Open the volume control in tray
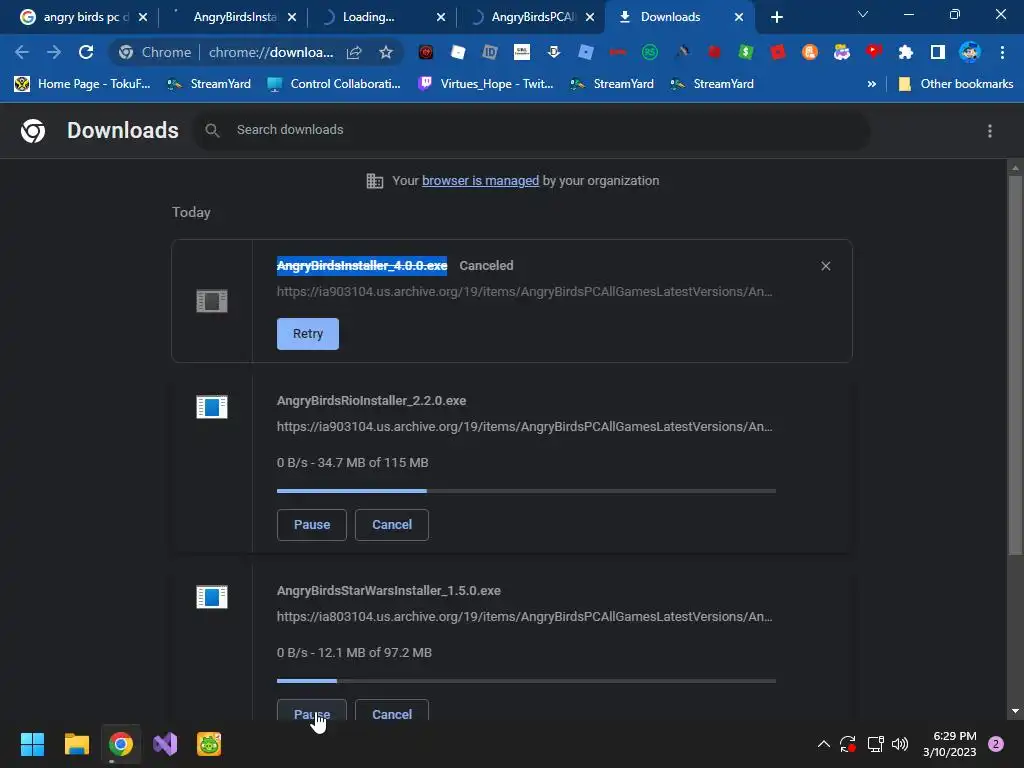This screenshot has height=768, width=1024. tap(900, 744)
